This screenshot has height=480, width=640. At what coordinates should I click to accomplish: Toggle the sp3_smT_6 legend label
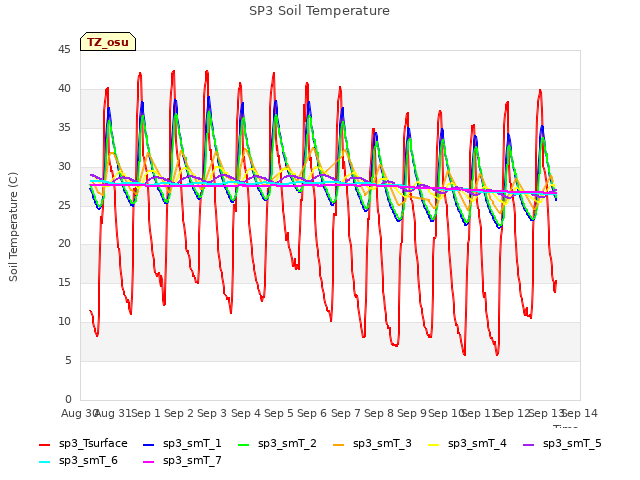(88, 460)
